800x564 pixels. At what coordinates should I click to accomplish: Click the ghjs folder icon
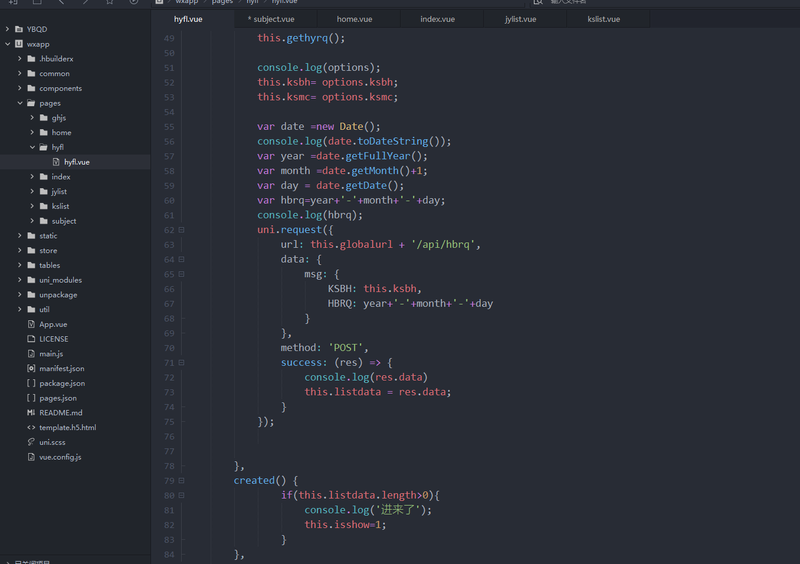point(43,118)
